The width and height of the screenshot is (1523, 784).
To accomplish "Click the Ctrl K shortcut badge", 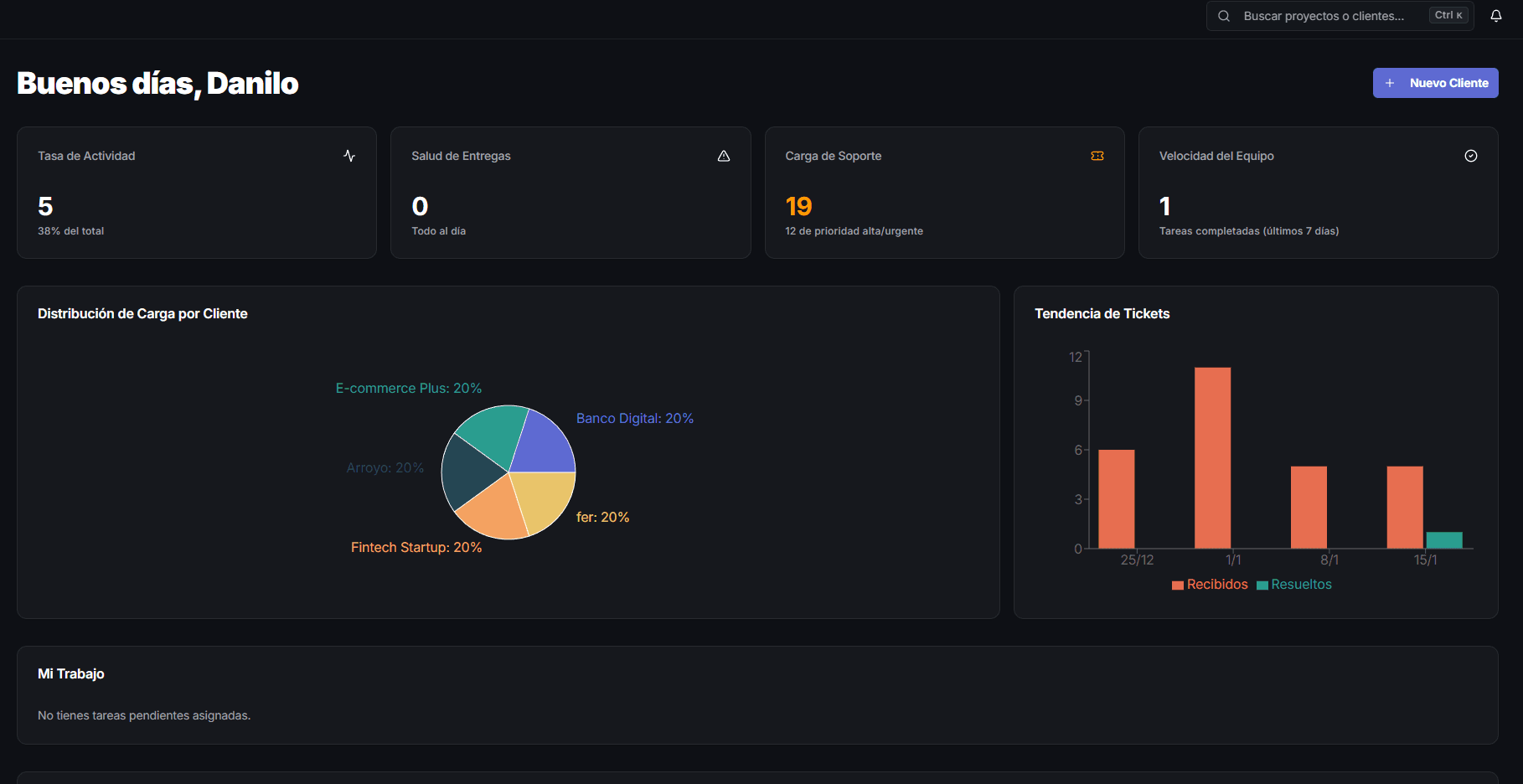I will pyautogui.click(x=1448, y=14).
